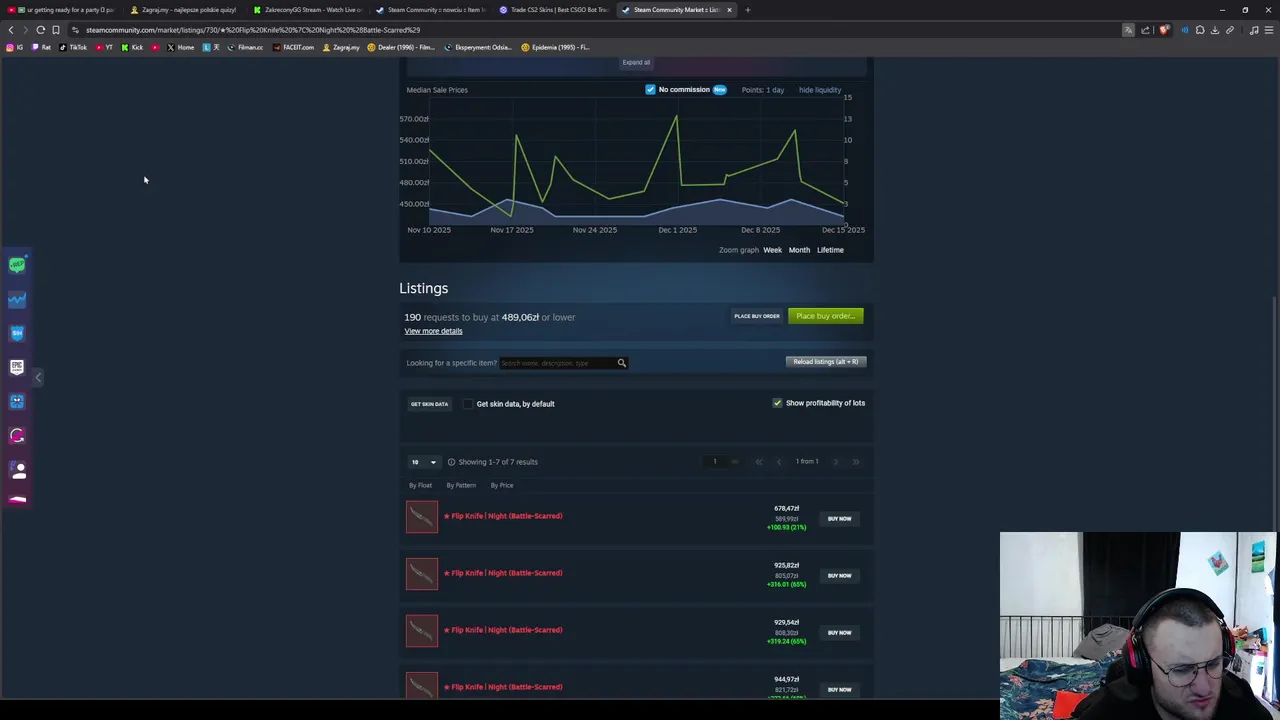Open the downloads icon in toolbar
1280x720 pixels.
(1215, 30)
